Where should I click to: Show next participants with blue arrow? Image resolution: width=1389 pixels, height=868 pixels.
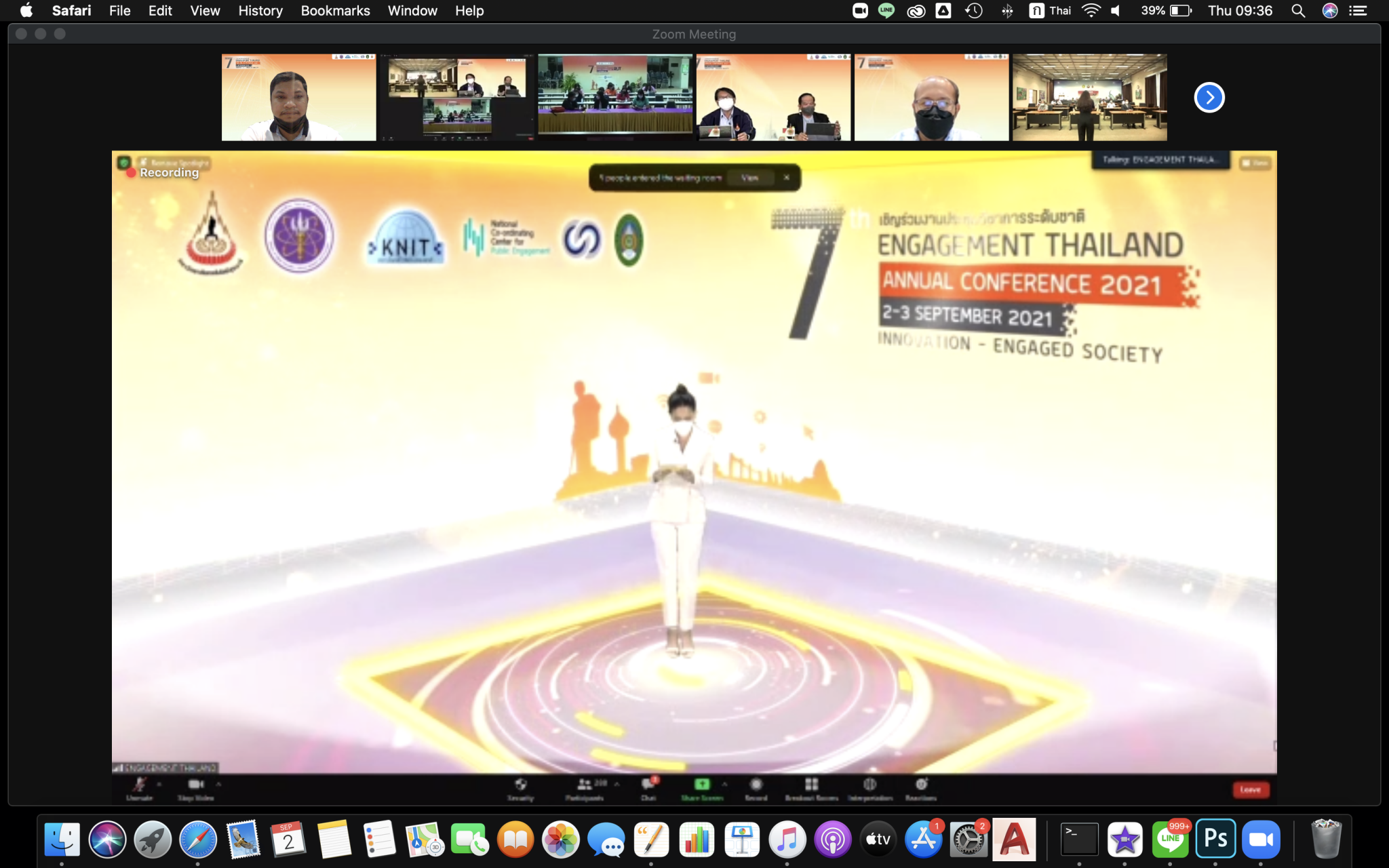pyautogui.click(x=1209, y=98)
